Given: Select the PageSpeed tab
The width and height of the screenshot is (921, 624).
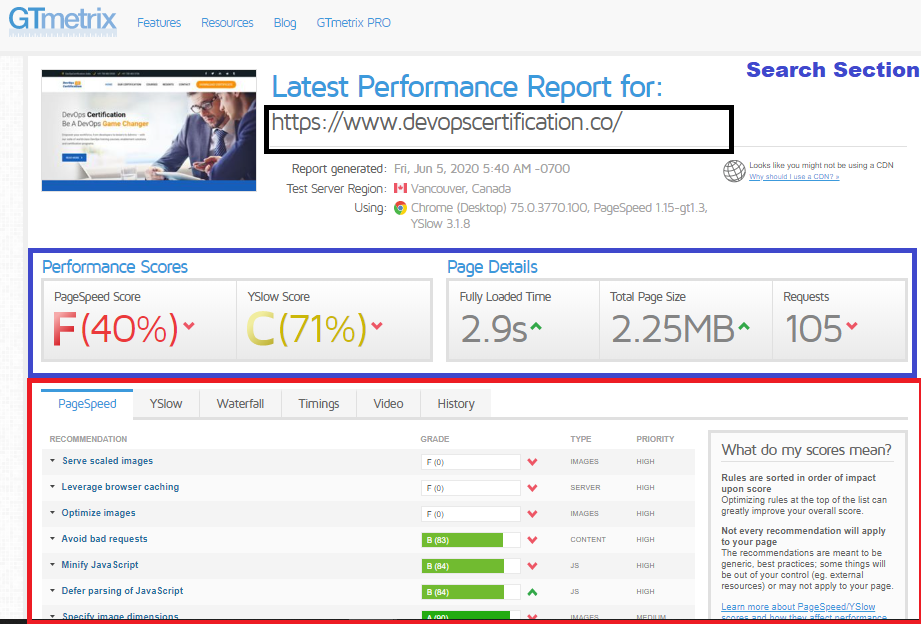Looking at the screenshot, I should coord(87,404).
